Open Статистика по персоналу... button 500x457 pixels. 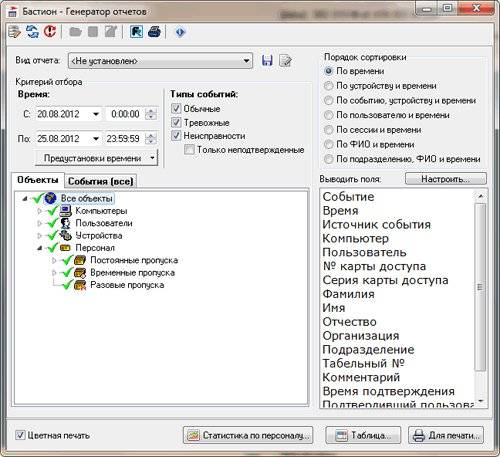[x=248, y=435]
